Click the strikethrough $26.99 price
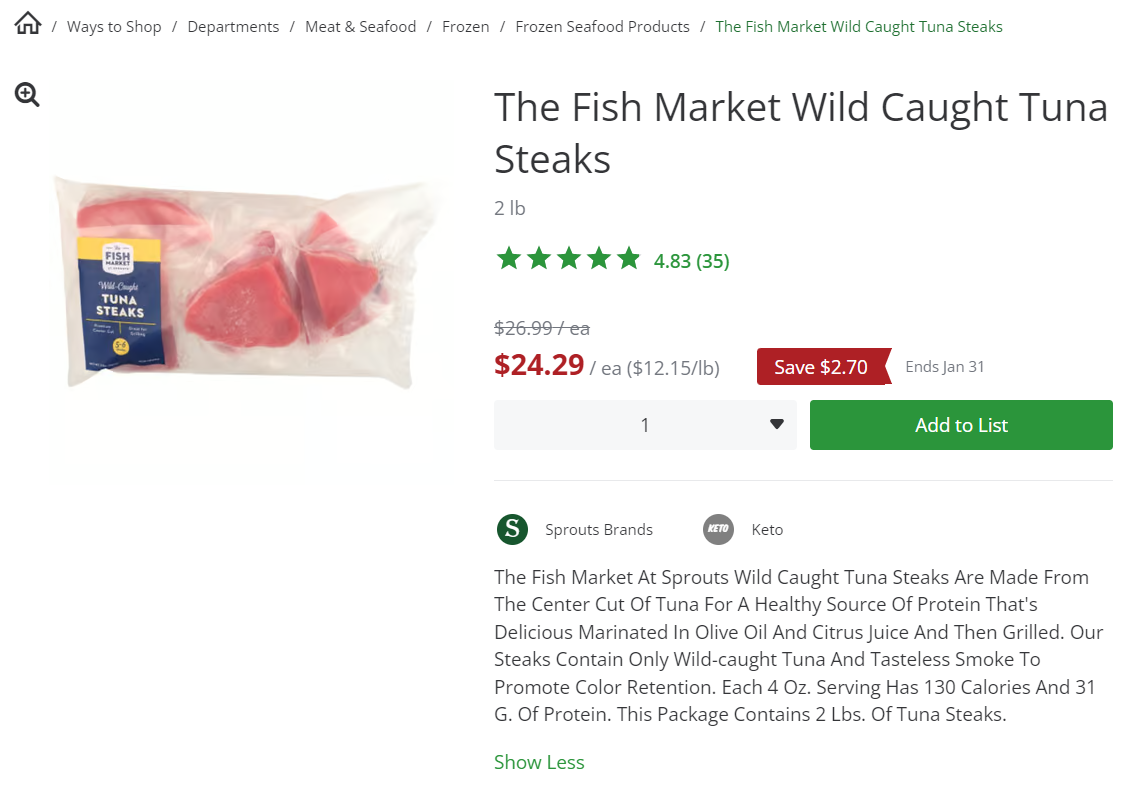Screen dimensions: 1126x791 [529, 327]
